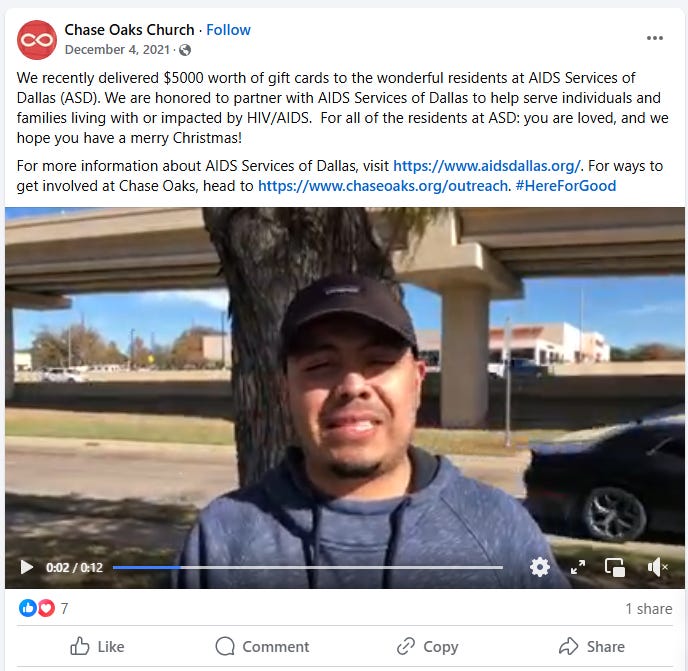688x671 pixels.
Task: Comment on the post
Action: pos(262,646)
